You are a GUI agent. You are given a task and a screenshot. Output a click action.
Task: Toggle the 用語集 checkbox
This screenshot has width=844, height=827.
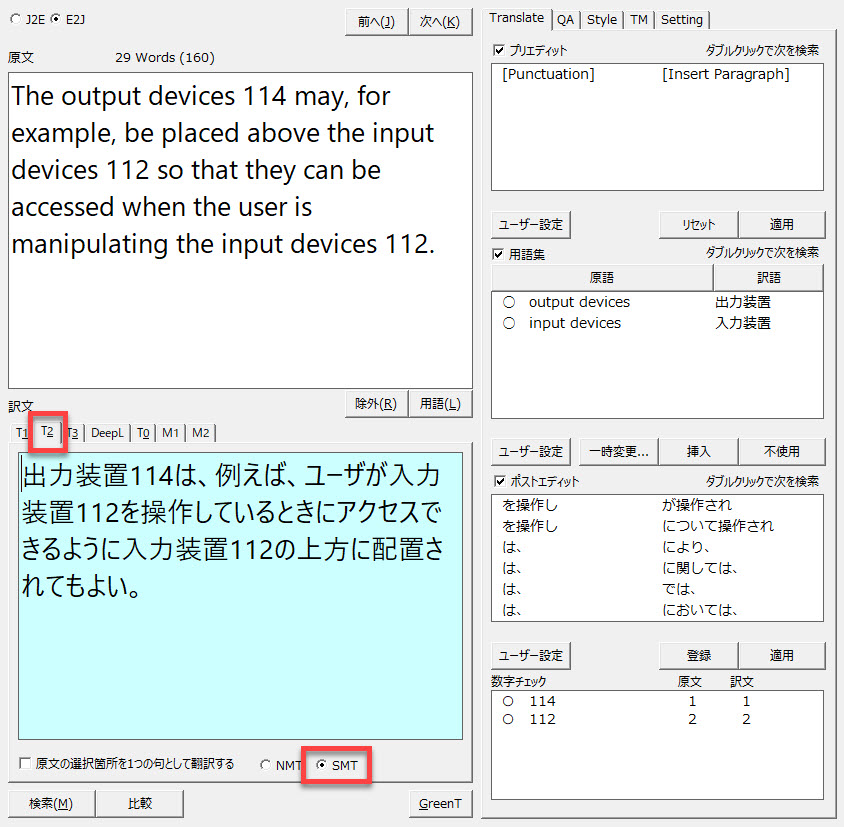click(500, 254)
